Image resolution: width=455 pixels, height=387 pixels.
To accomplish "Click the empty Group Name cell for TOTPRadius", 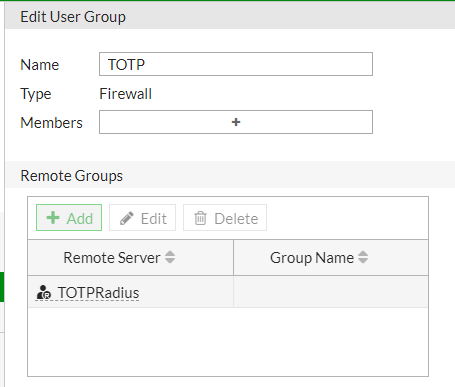I will pos(331,292).
